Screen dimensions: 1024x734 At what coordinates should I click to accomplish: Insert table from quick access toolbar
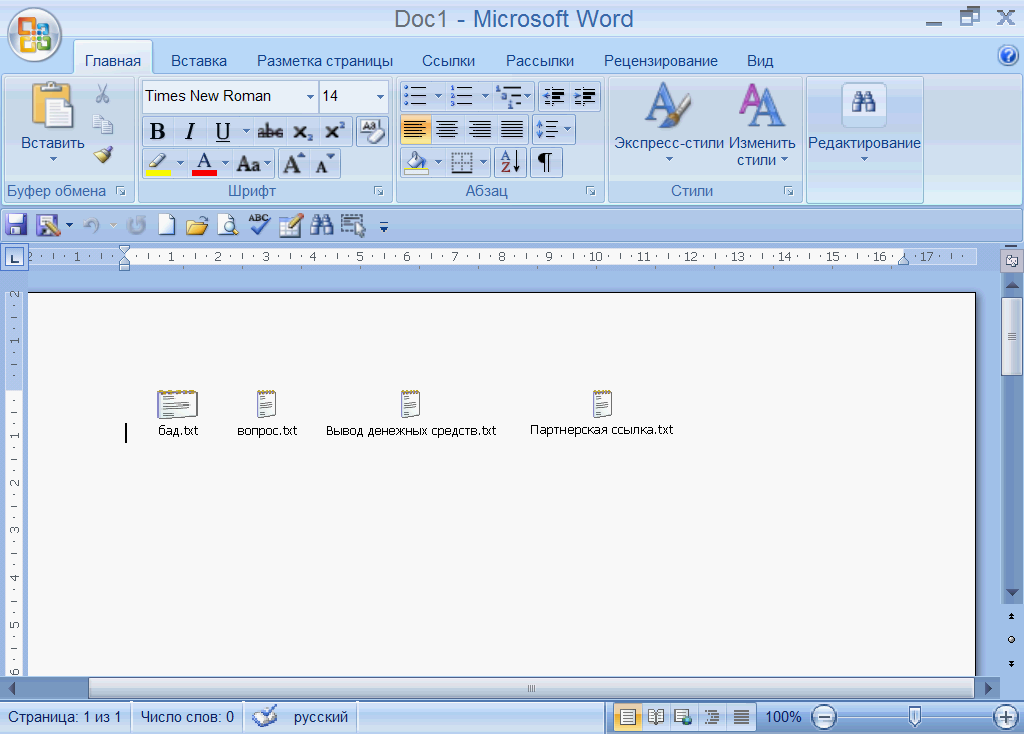[291, 225]
